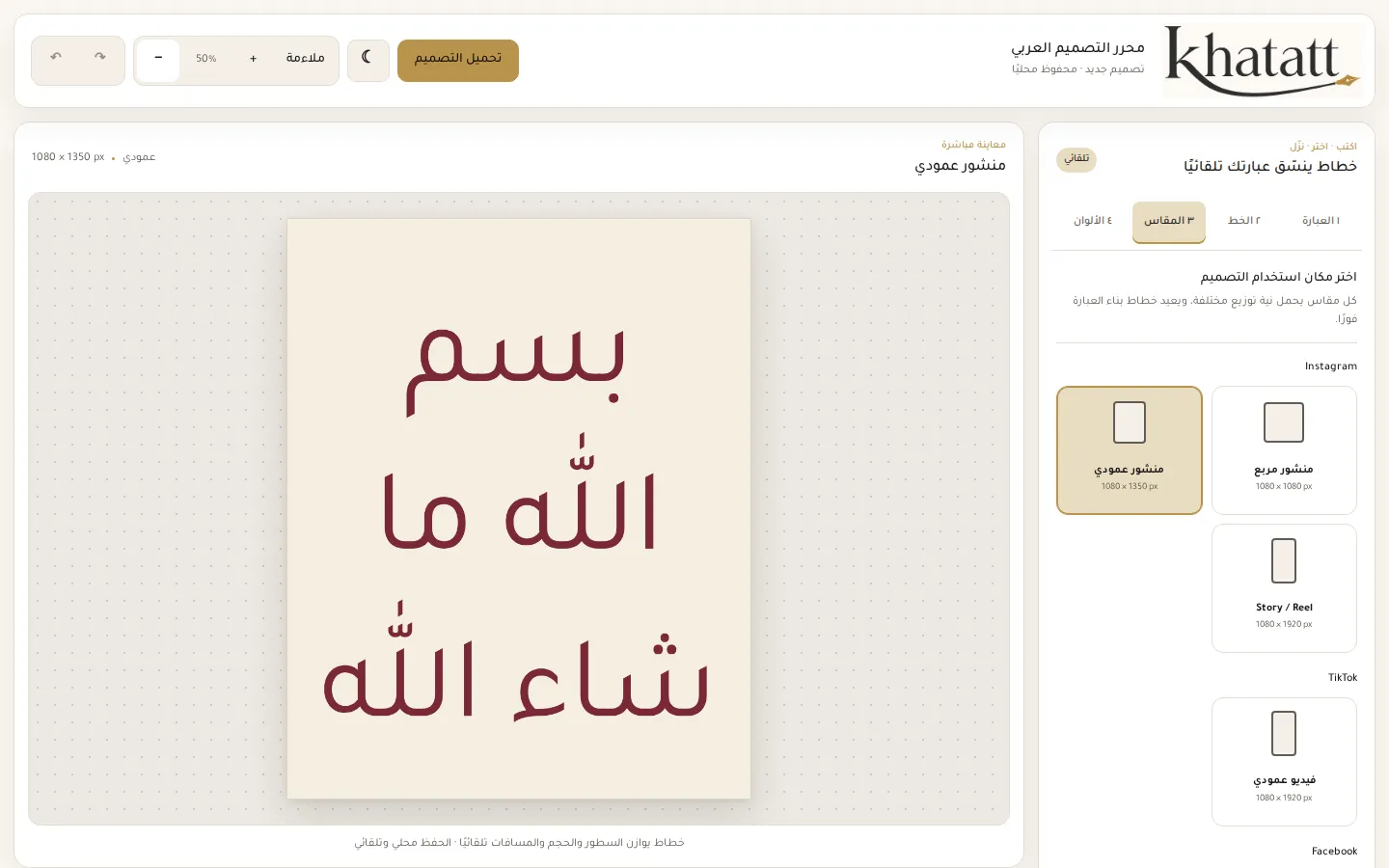Download the design via تحميل التصميم

[458, 60]
